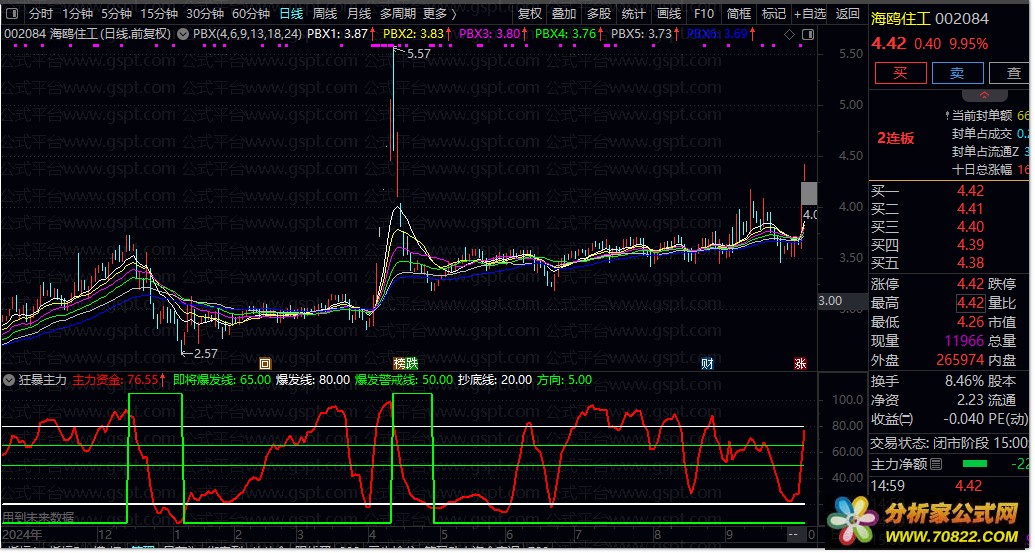
Task: Expand the 更多 periods menu
Action: coord(439,14)
